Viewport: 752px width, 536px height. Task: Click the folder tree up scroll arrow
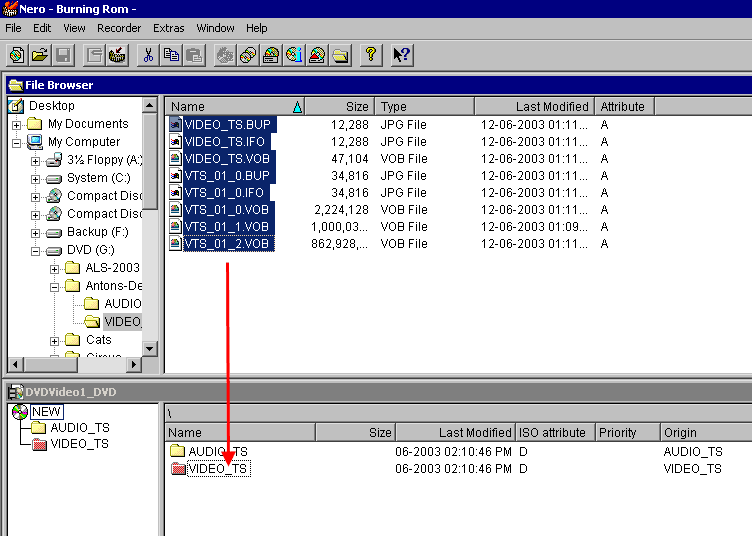tap(150, 105)
